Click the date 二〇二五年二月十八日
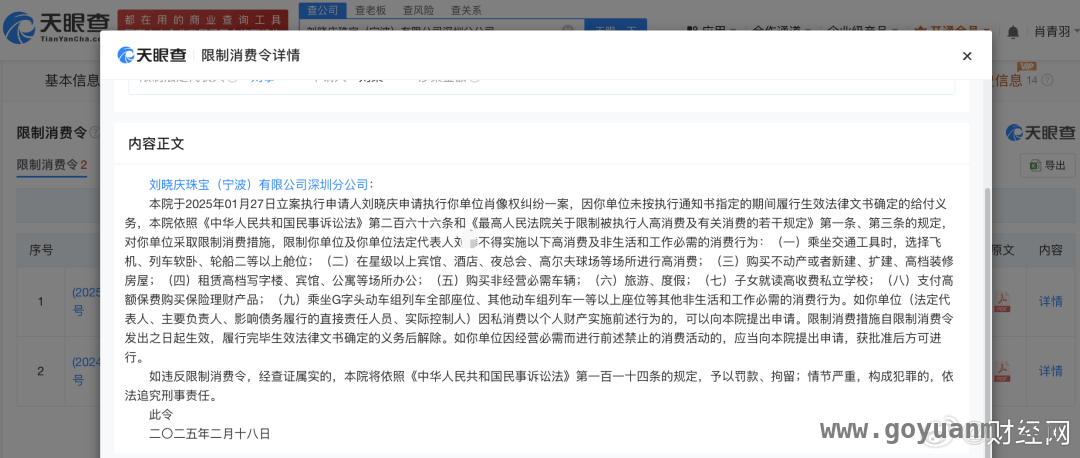Viewport: 1080px width, 458px height. (x=209, y=434)
